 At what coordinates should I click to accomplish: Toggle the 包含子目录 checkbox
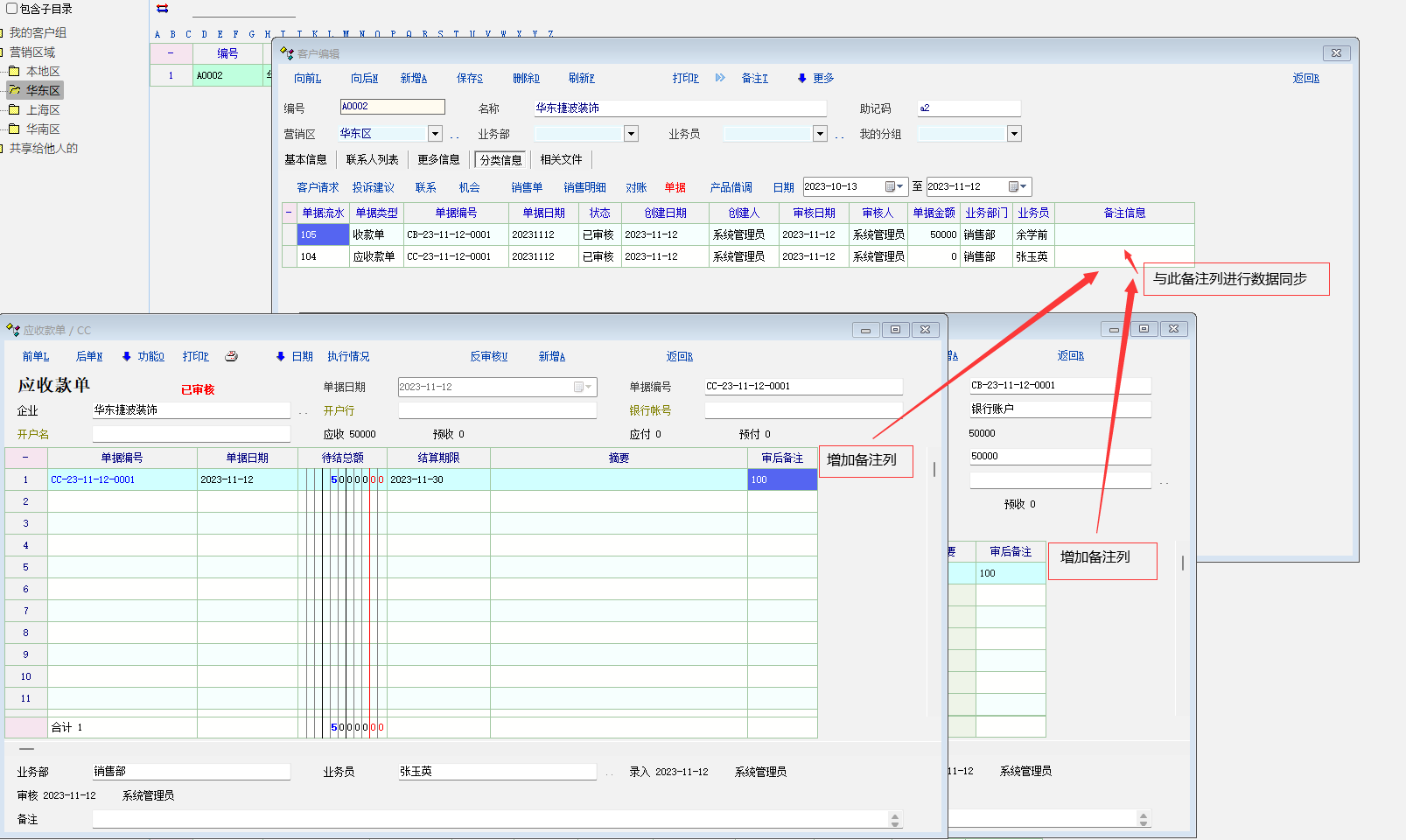(x=12, y=9)
